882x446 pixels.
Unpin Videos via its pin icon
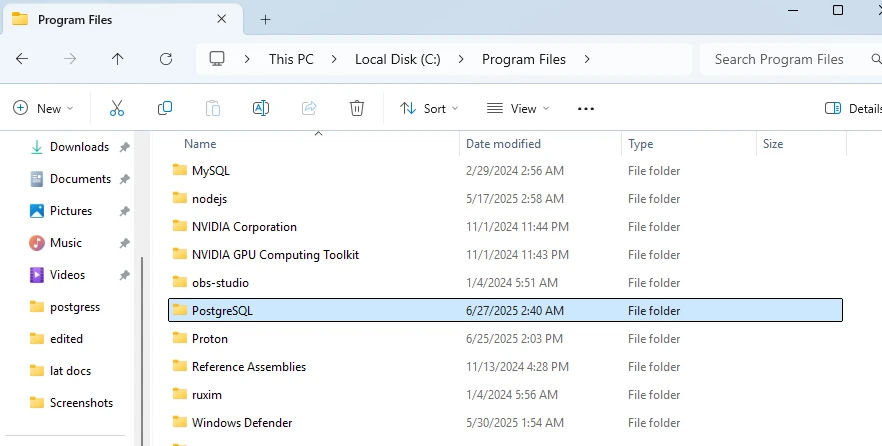[x=124, y=275]
